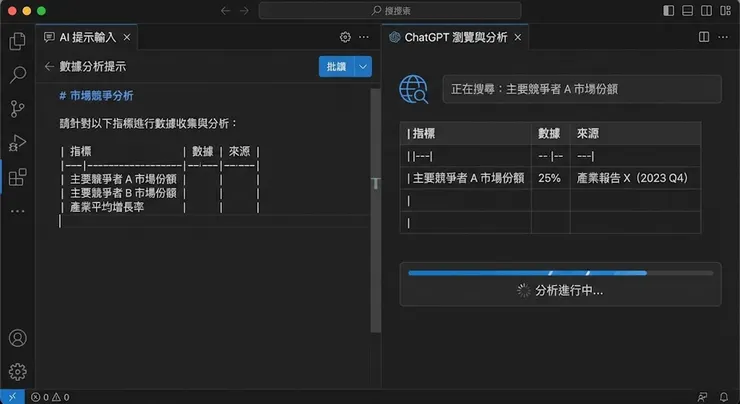
Task: Expand the dropdown arrow beside 批讀 button
Action: pyautogui.click(x=363, y=67)
